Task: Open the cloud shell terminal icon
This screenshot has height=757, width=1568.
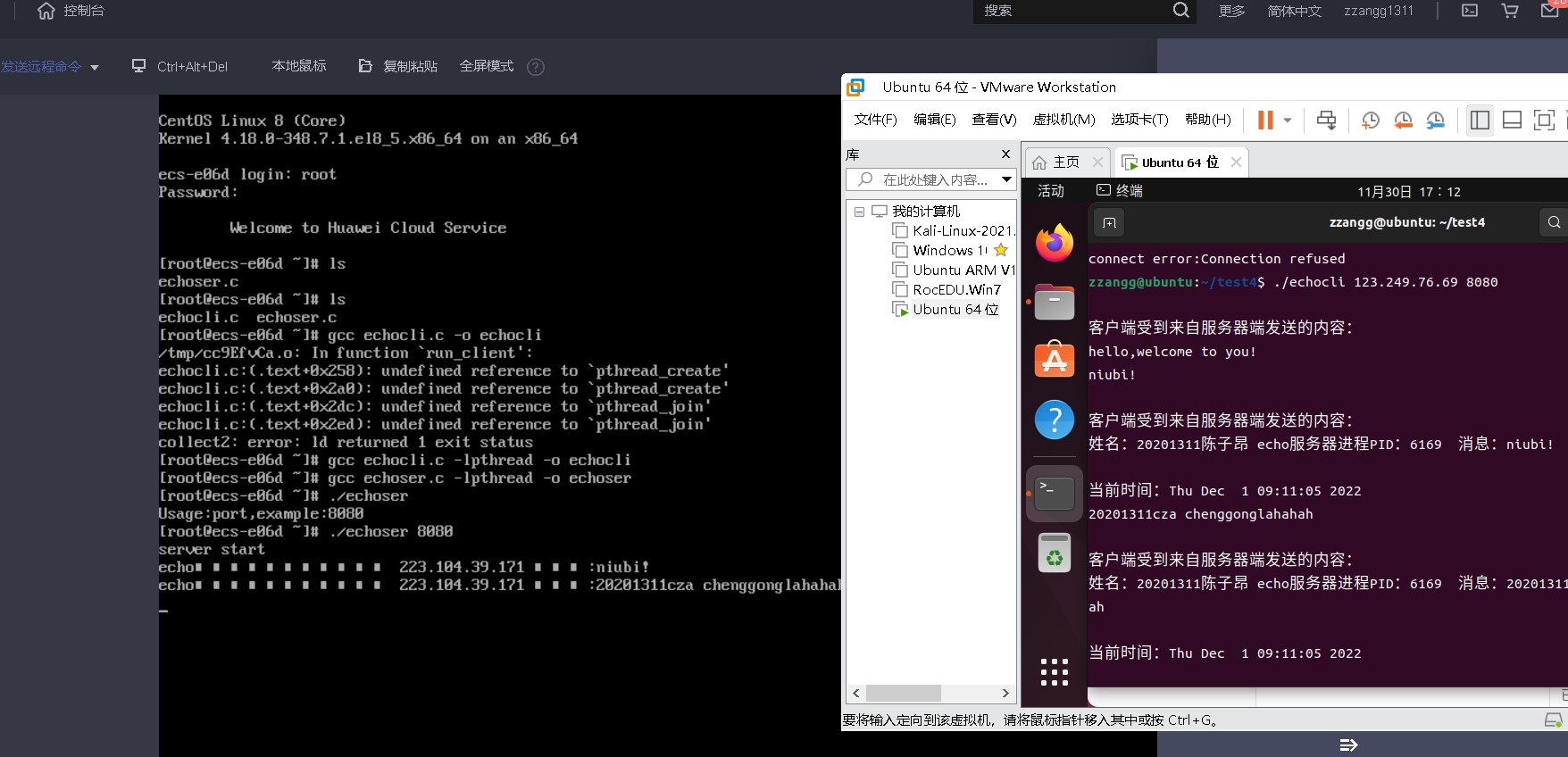Action: click(1470, 11)
